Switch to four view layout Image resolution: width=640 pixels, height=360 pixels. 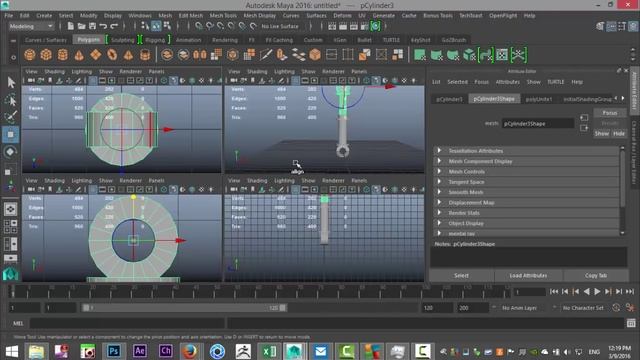pos(11,227)
